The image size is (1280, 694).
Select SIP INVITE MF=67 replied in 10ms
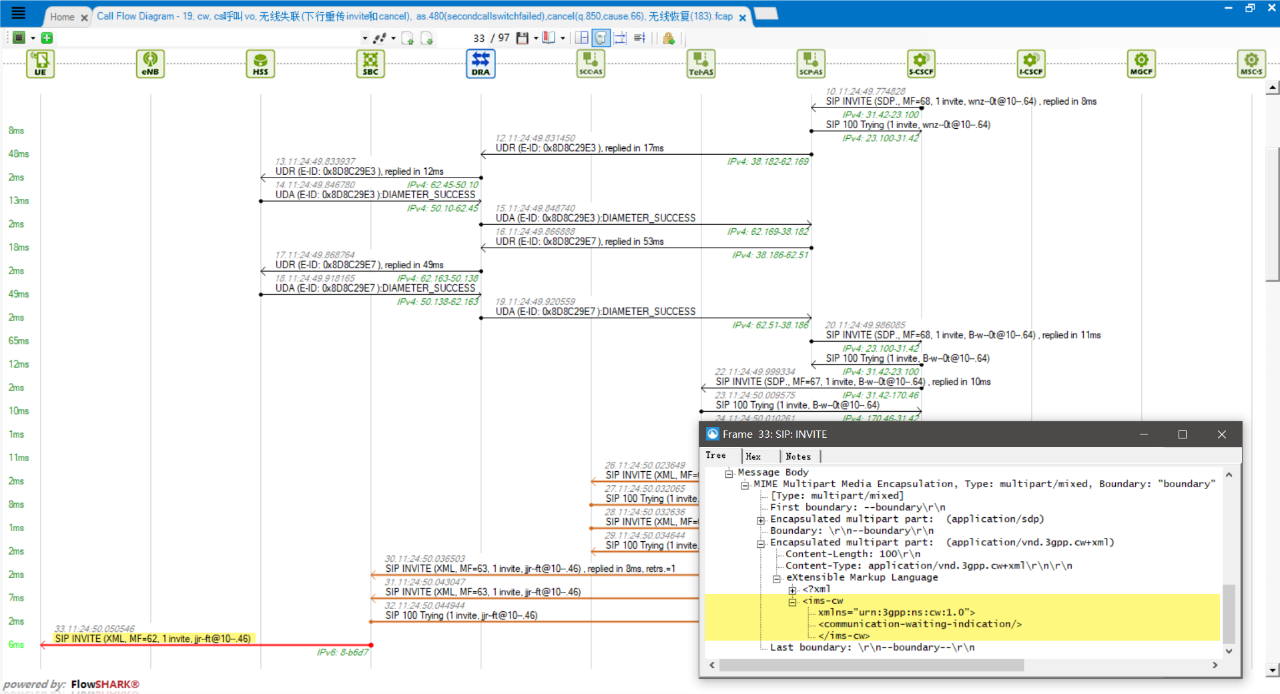[853, 382]
